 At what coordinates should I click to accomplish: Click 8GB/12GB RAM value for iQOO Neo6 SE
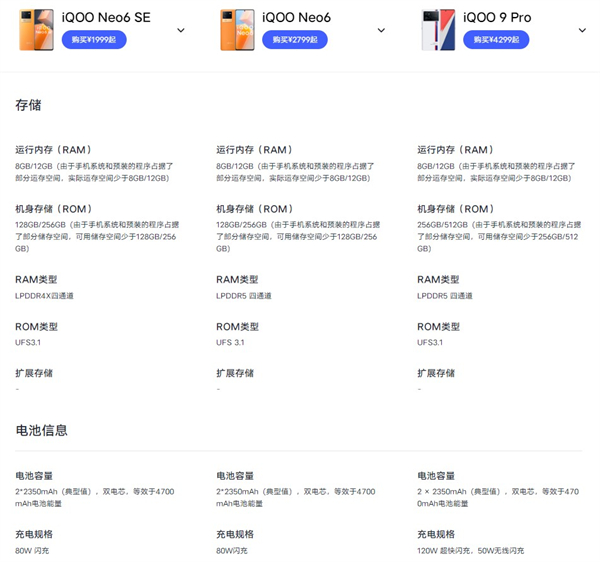pyautogui.click(x=94, y=172)
